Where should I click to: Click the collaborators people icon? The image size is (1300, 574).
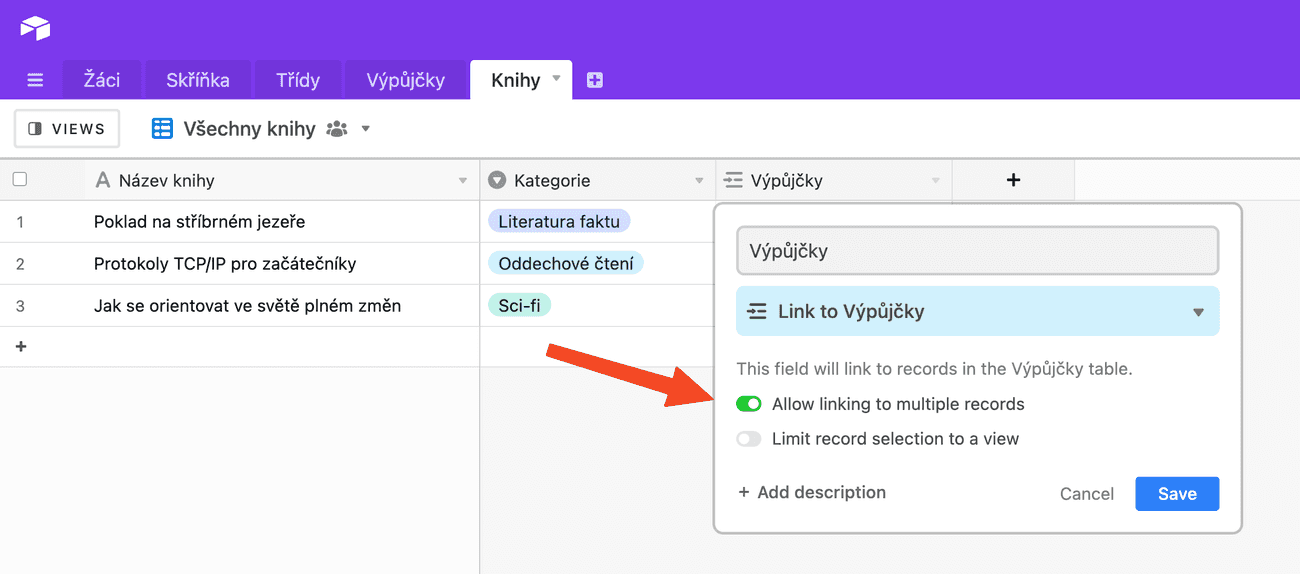point(337,129)
